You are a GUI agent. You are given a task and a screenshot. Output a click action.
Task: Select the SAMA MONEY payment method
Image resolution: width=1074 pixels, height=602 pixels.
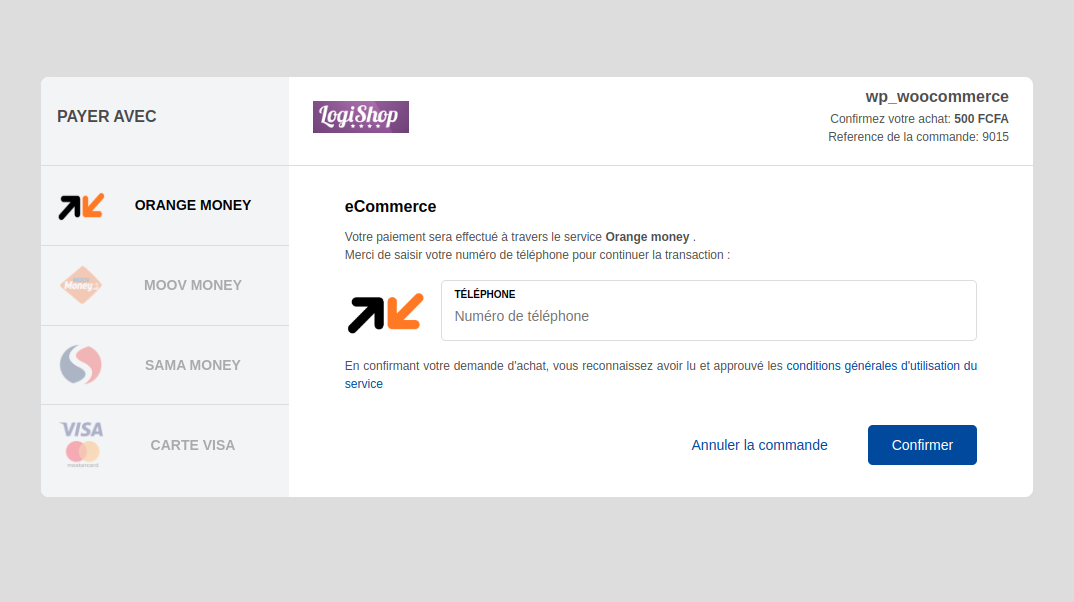click(x=164, y=364)
